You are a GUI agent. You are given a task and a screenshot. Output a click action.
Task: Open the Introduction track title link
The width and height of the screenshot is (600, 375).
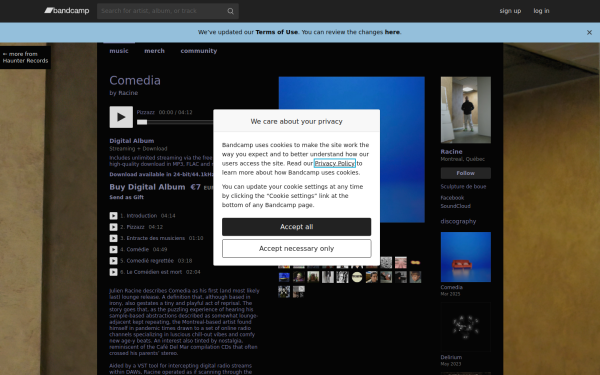pos(142,216)
